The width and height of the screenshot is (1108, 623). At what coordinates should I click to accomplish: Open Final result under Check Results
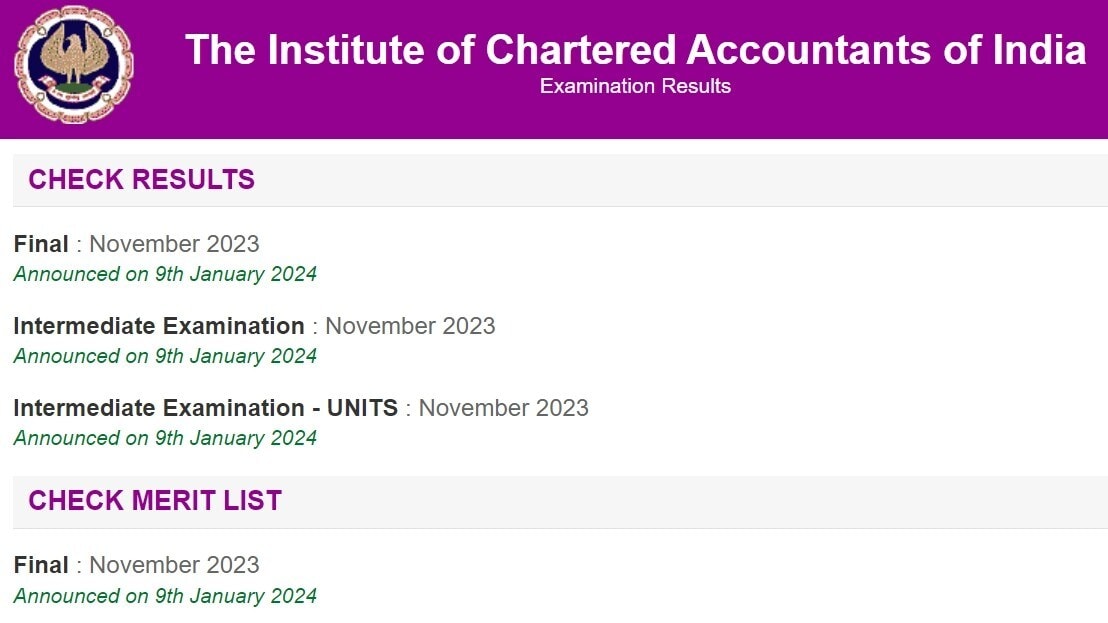(x=41, y=244)
